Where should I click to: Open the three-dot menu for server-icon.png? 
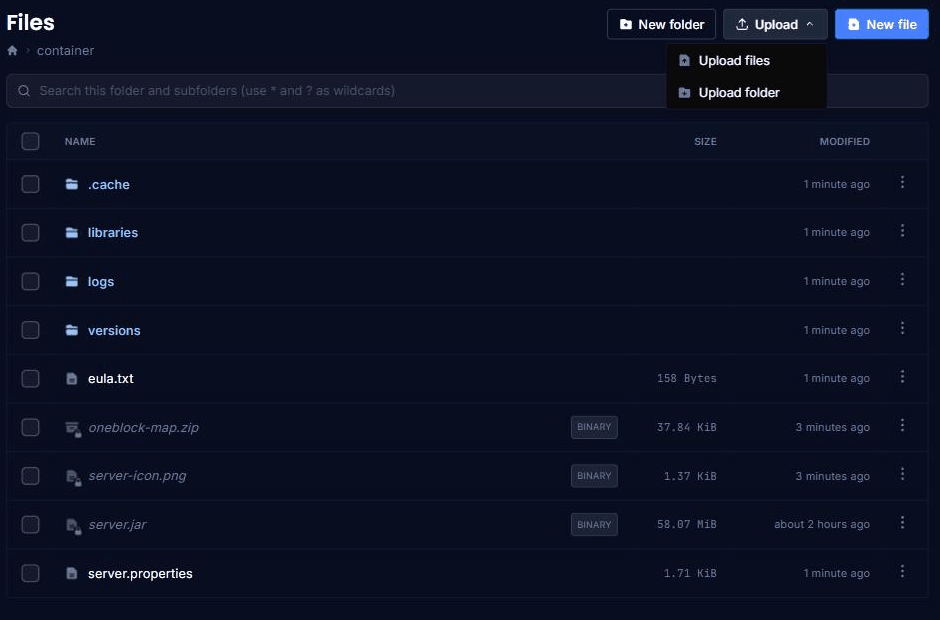click(902, 474)
